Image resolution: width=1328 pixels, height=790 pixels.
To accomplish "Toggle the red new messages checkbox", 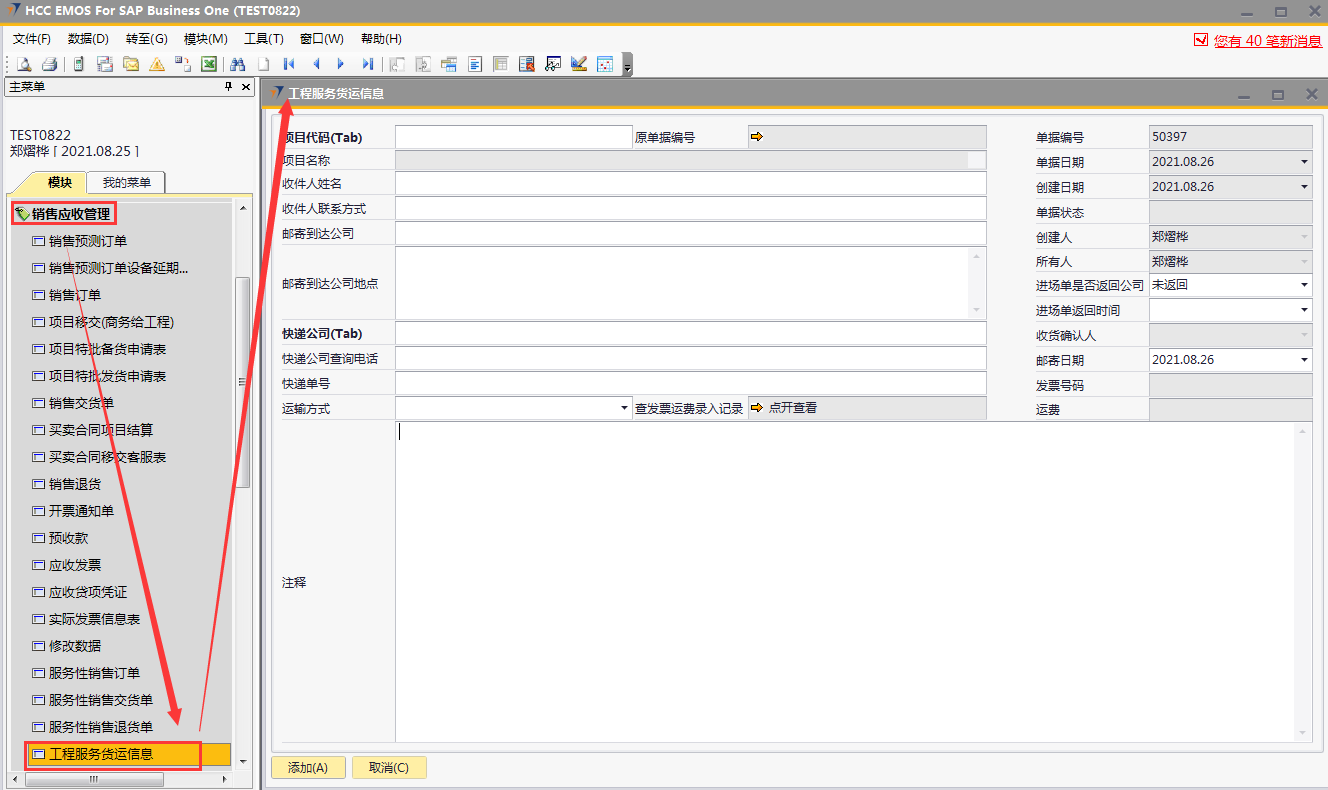I will pyautogui.click(x=1201, y=40).
